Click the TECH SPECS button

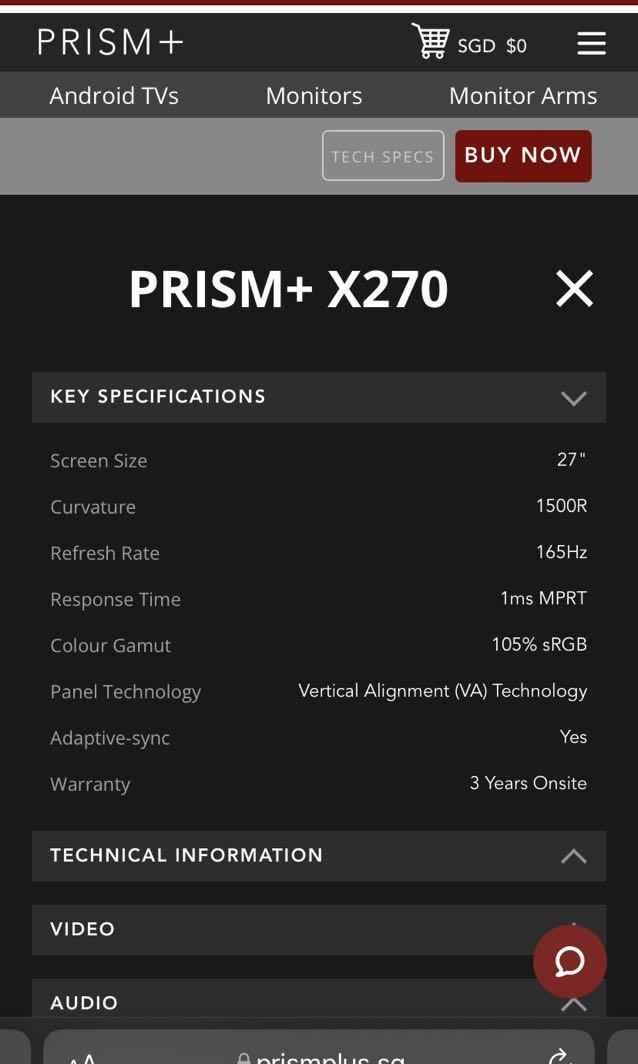tap(383, 156)
